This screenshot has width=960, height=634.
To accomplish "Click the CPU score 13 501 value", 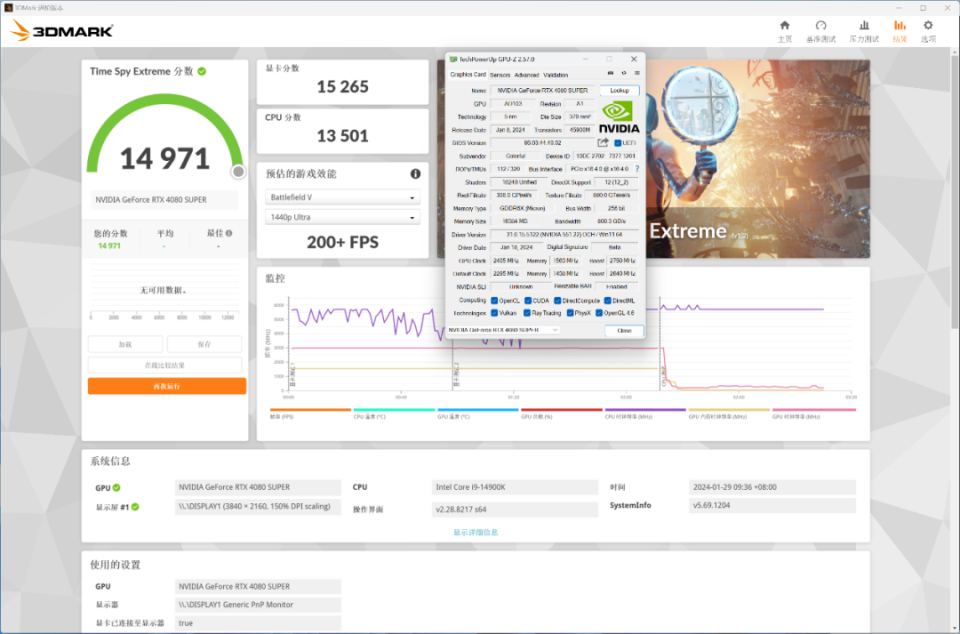I will point(342,136).
